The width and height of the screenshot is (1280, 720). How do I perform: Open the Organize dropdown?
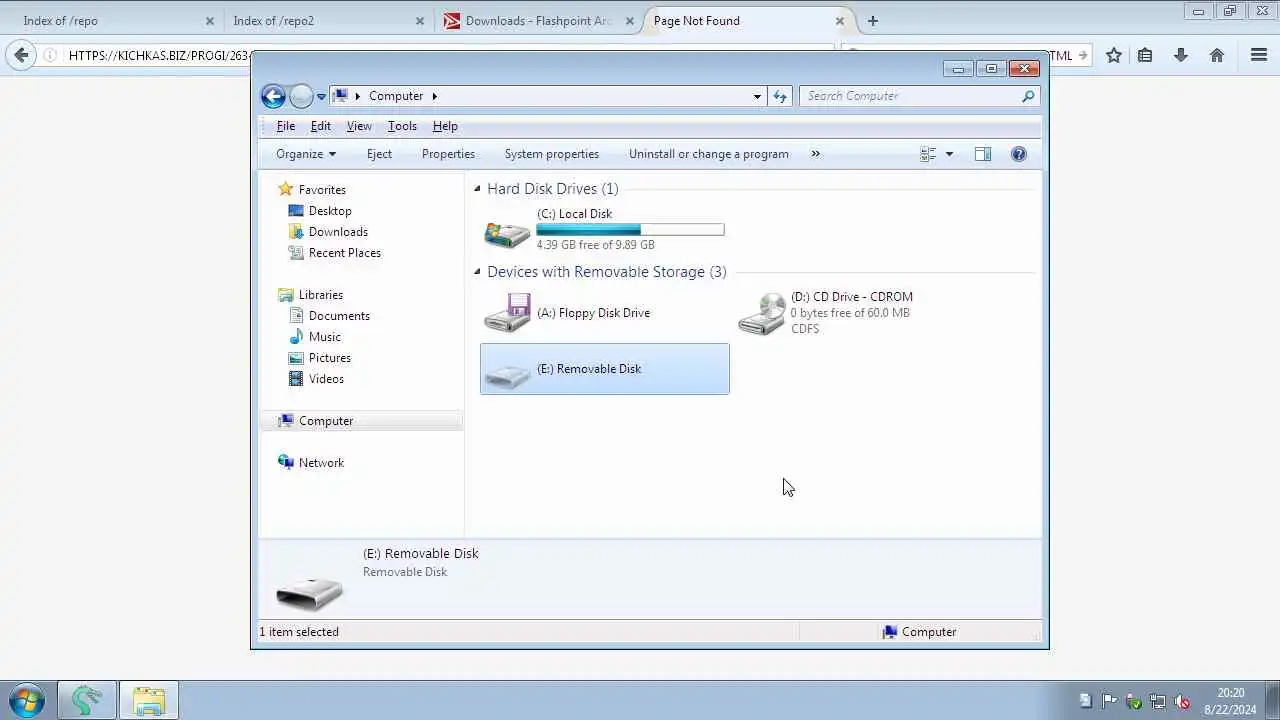tap(306, 154)
